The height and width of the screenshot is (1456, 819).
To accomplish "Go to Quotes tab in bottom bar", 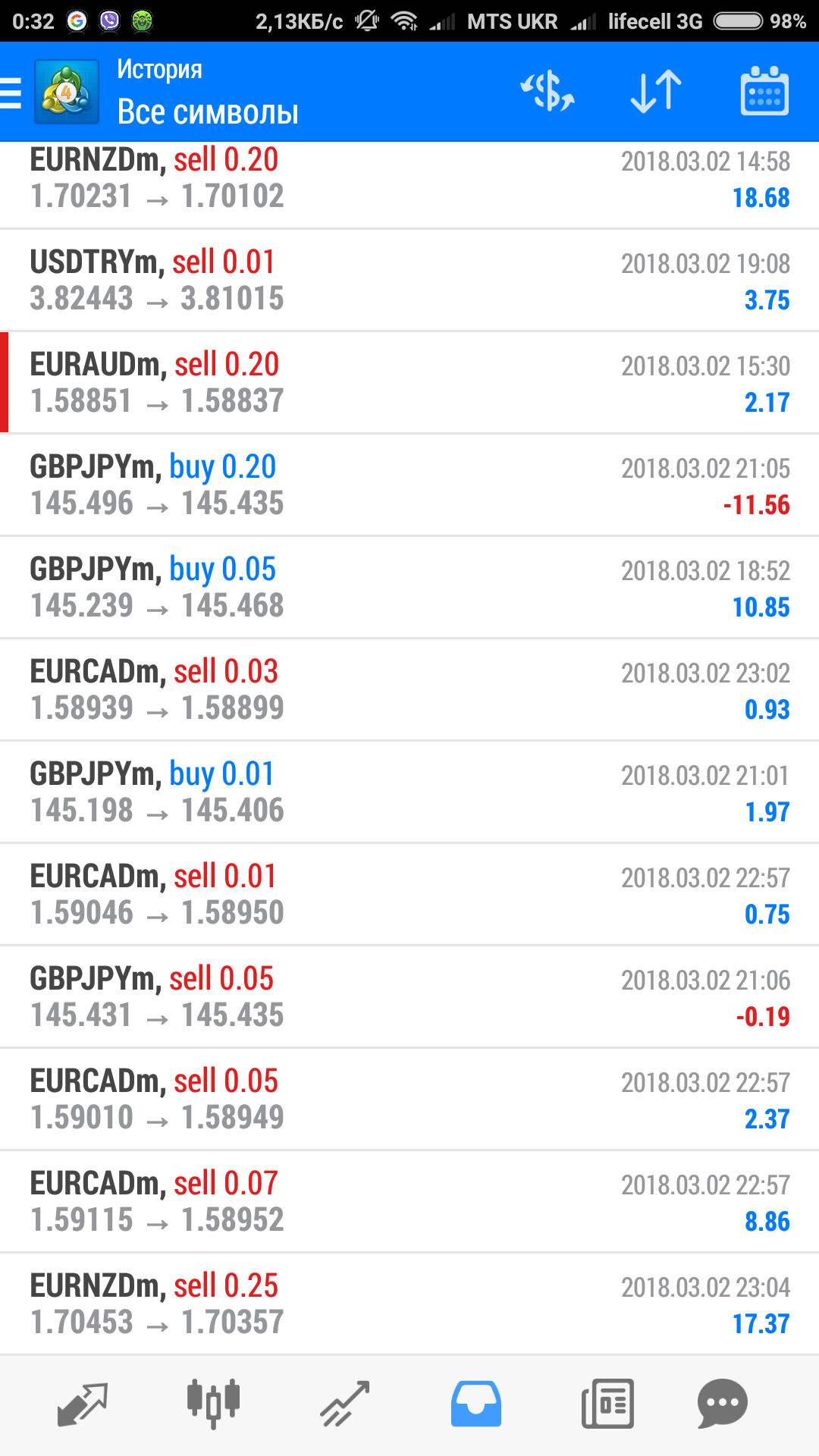I will tap(83, 1404).
